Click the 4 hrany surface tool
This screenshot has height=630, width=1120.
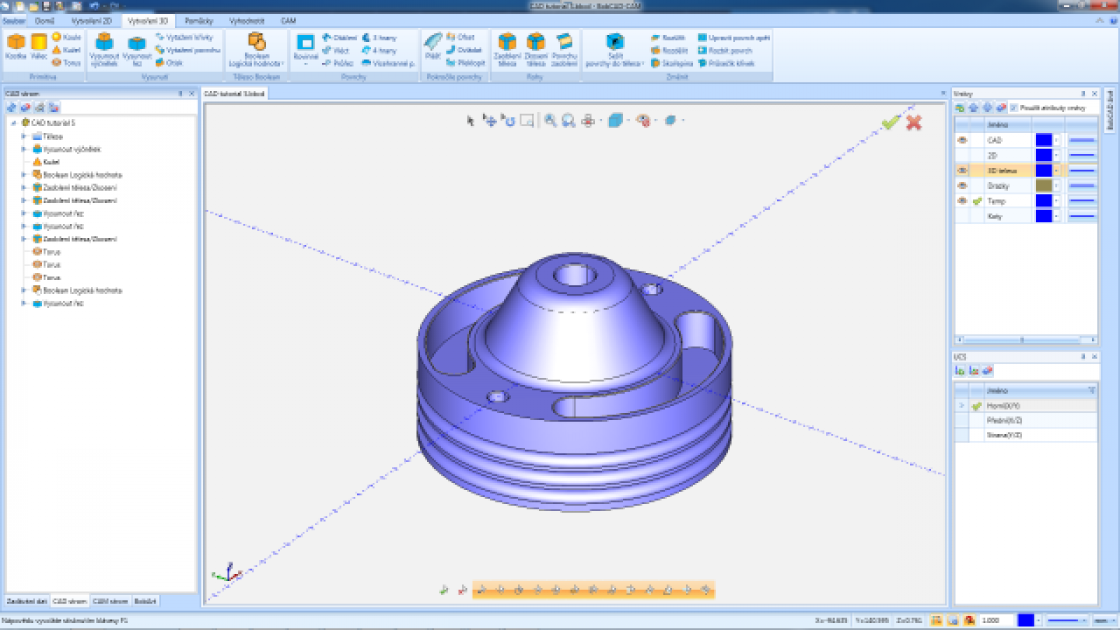point(379,50)
